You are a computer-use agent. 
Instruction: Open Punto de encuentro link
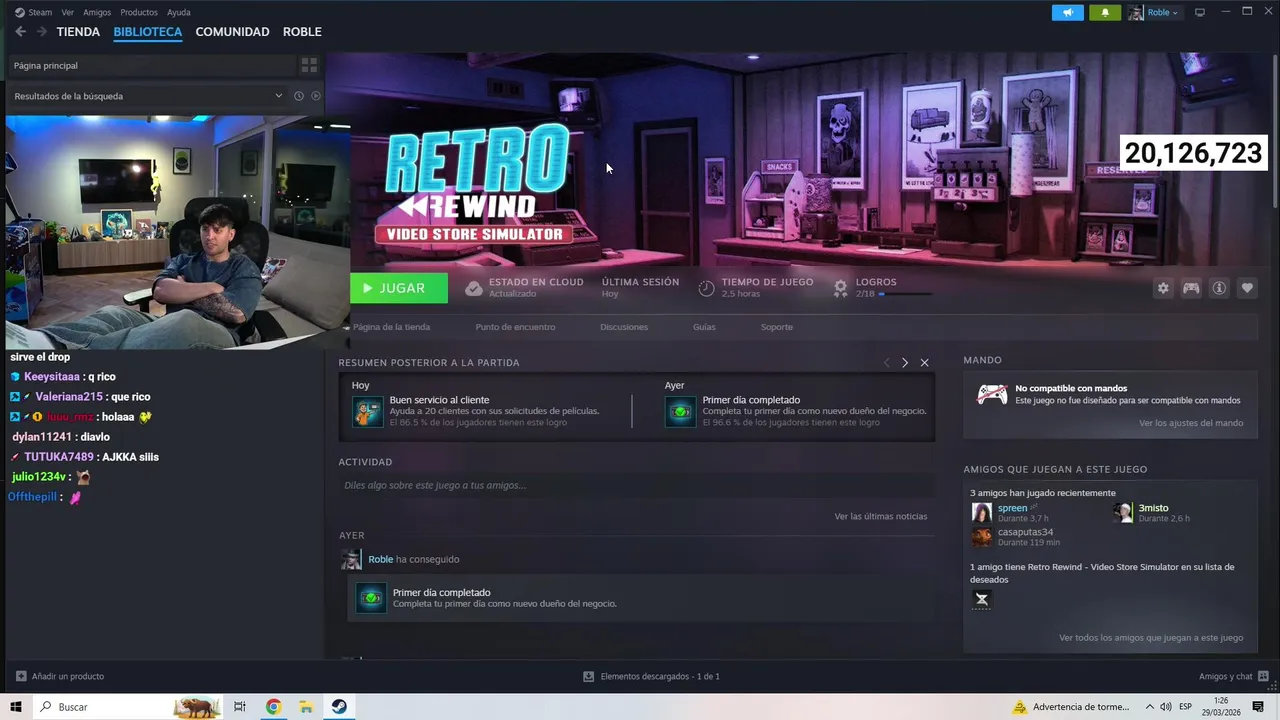pos(515,327)
